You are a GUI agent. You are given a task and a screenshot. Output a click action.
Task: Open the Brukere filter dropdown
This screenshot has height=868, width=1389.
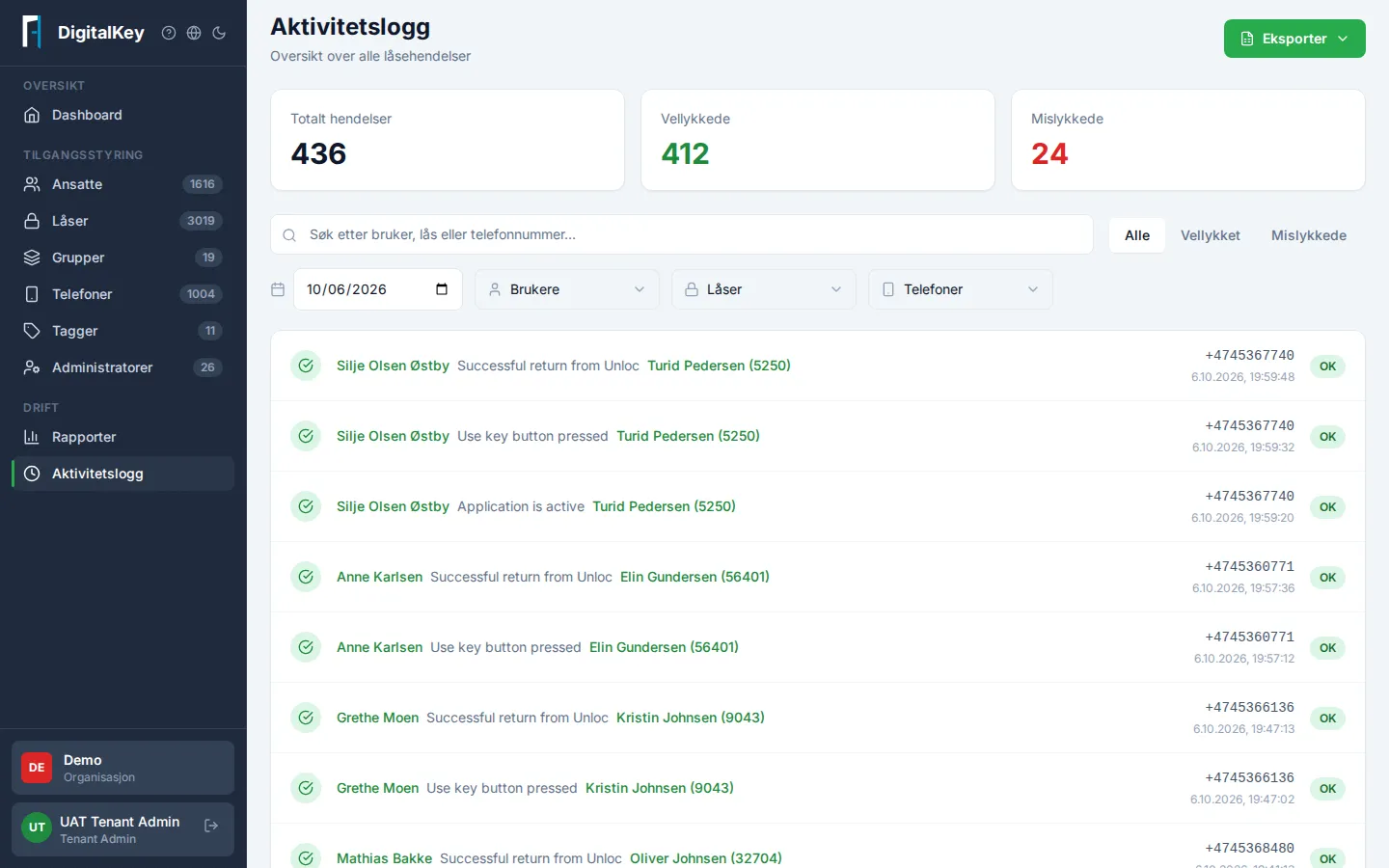pos(567,289)
